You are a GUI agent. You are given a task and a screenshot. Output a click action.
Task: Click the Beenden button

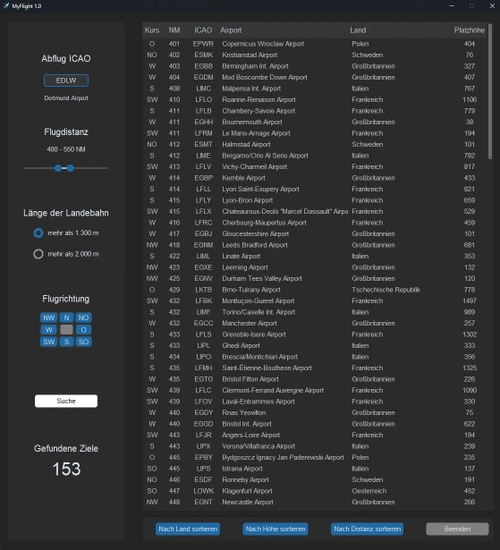pyautogui.click(x=457, y=529)
